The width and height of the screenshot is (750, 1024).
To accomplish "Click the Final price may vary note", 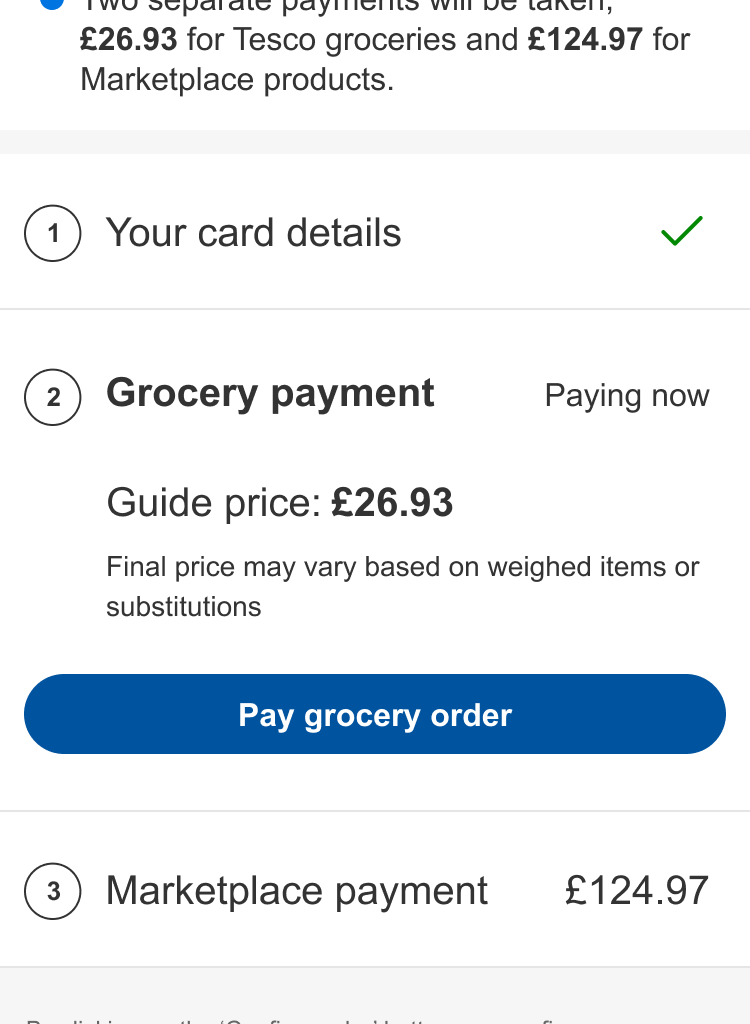I will [x=403, y=568].
